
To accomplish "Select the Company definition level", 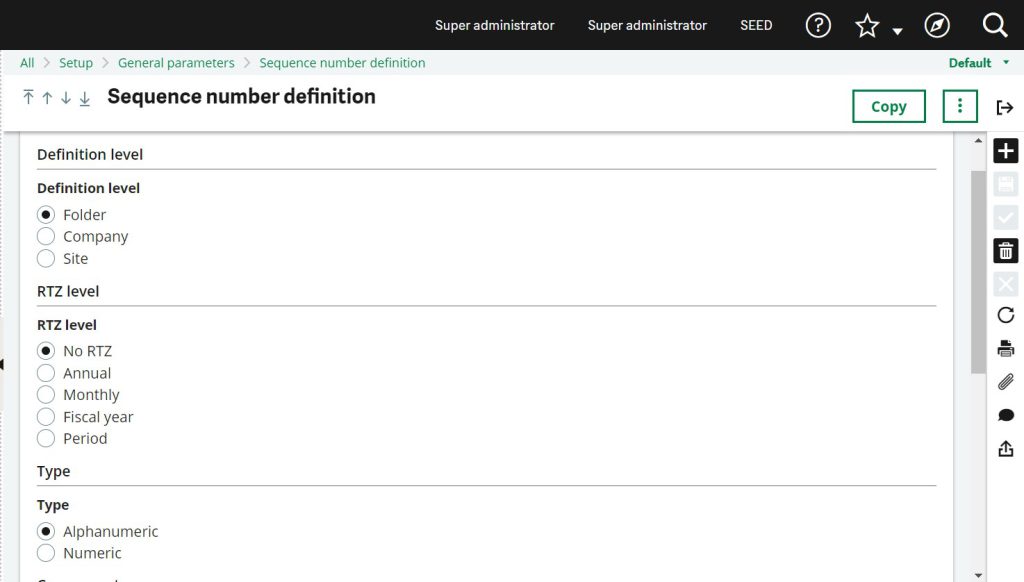I will [45, 236].
